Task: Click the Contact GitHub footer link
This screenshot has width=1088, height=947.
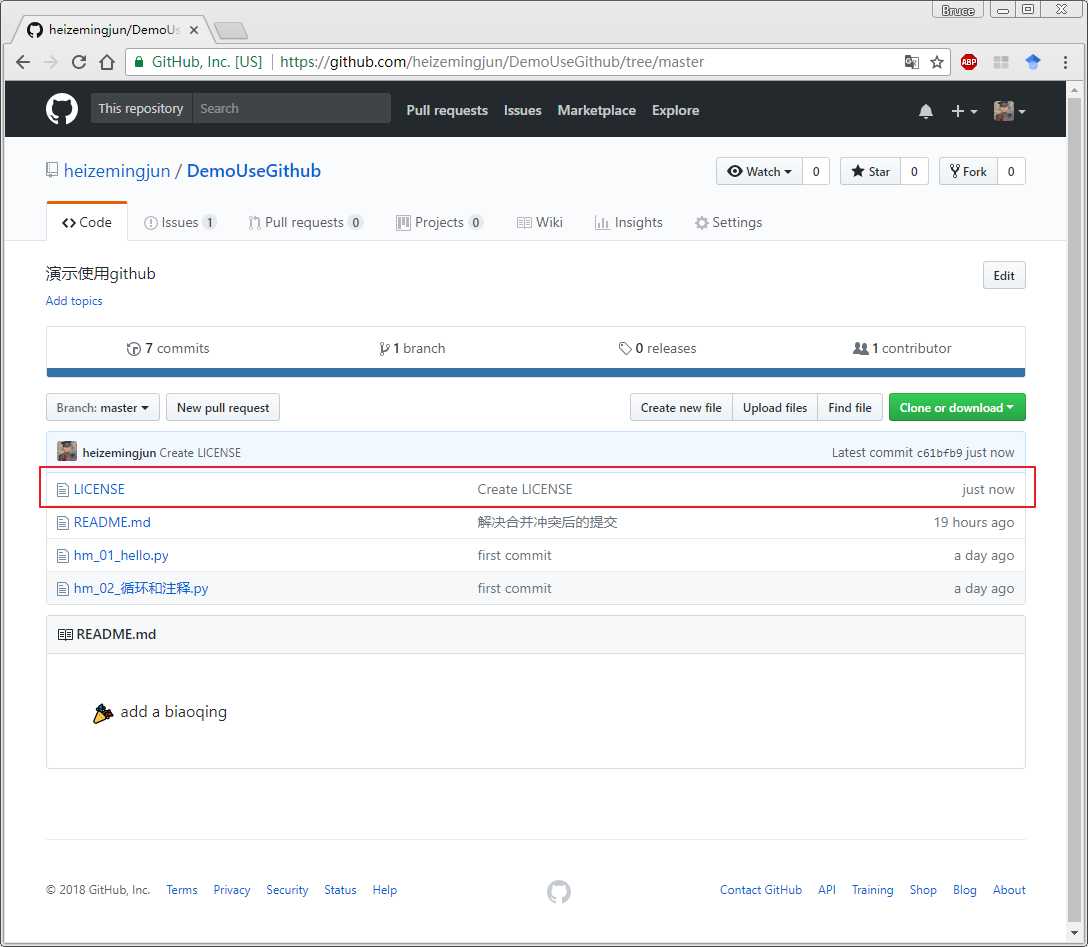Action: point(760,890)
